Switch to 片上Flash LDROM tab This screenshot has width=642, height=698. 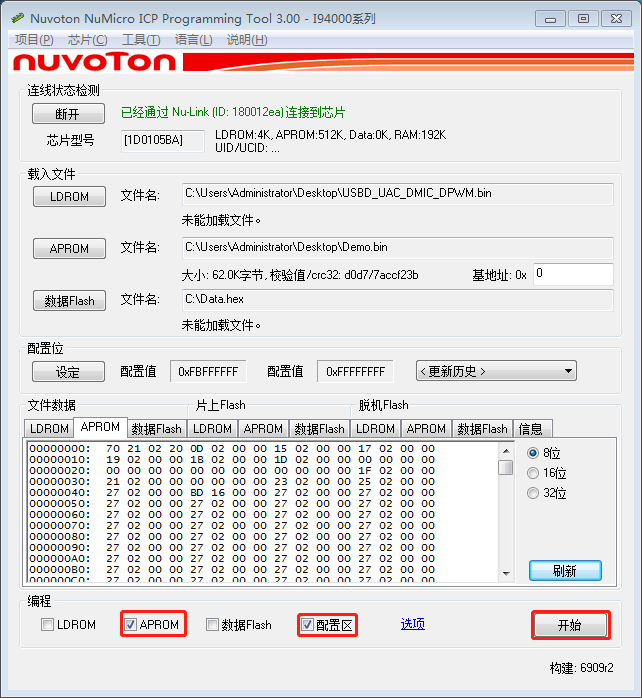point(212,429)
